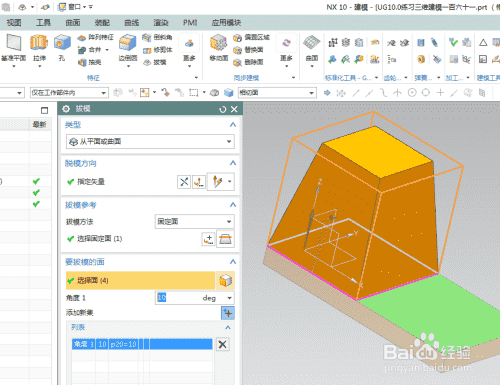Open the 相切面 face rule dropdown
This screenshot has width=500, height=385.
[277, 93]
